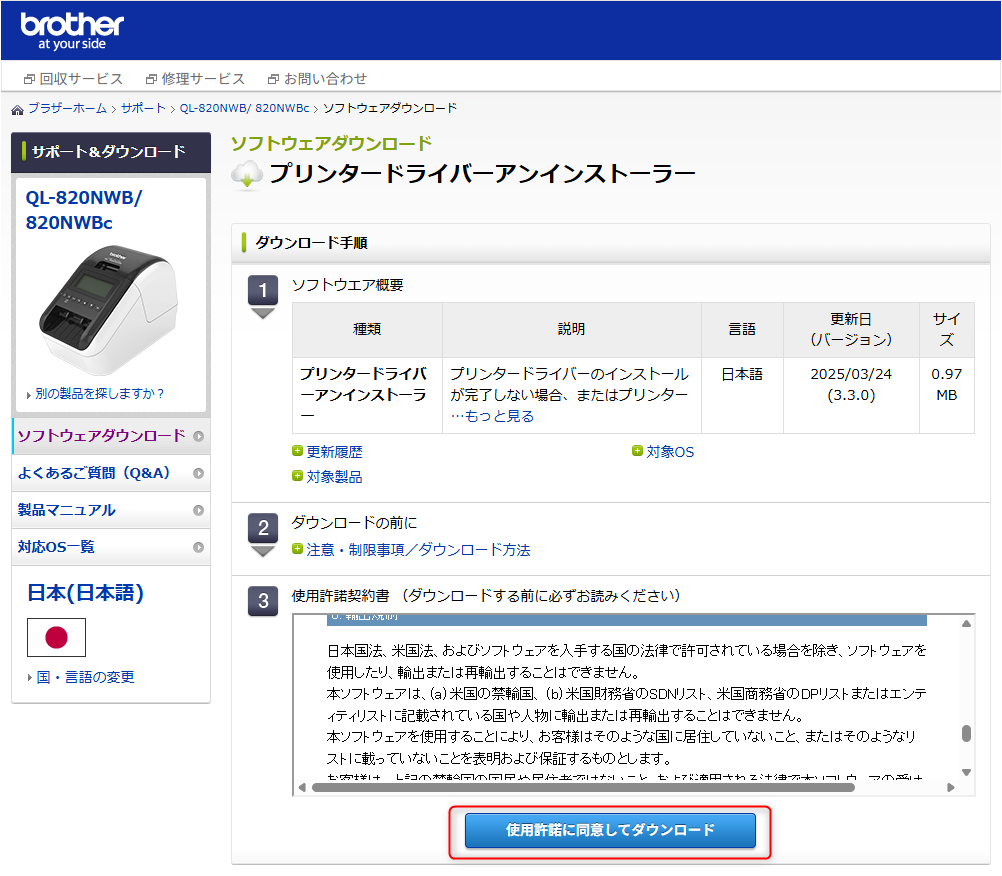The image size is (1002, 876).
Task: Go to ブラザーホーム breadcrumb link
Action: [67, 108]
